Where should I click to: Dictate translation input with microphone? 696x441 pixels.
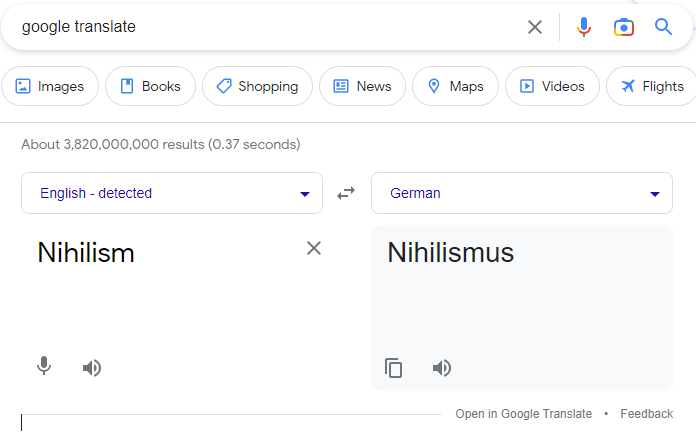point(44,366)
